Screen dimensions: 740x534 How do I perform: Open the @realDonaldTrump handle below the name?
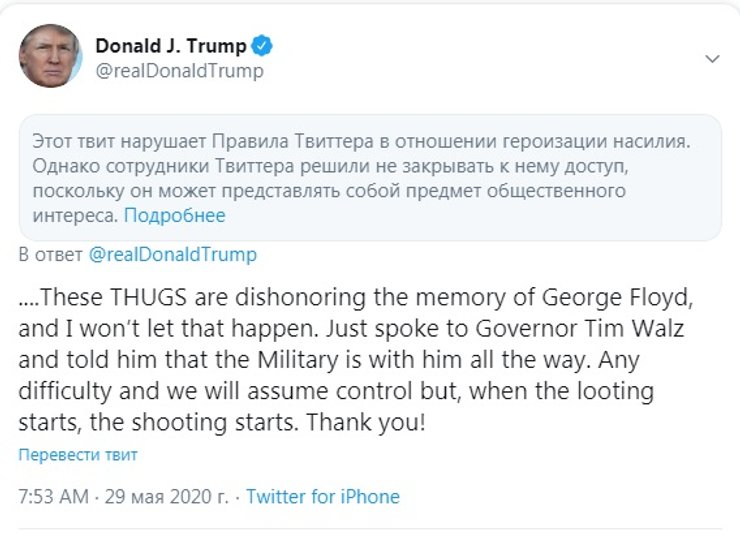tap(179, 71)
